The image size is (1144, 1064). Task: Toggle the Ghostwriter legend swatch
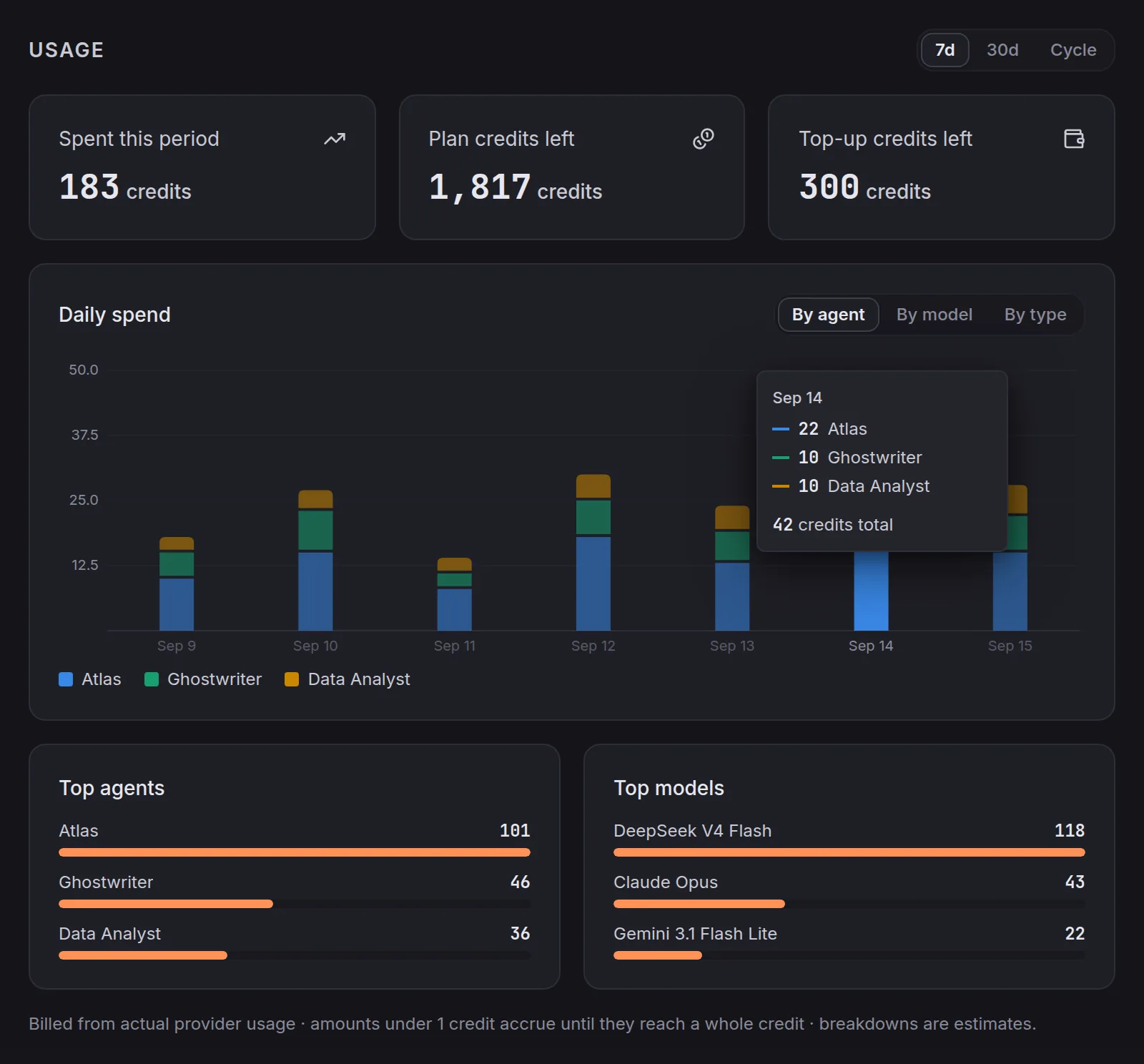point(152,679)
